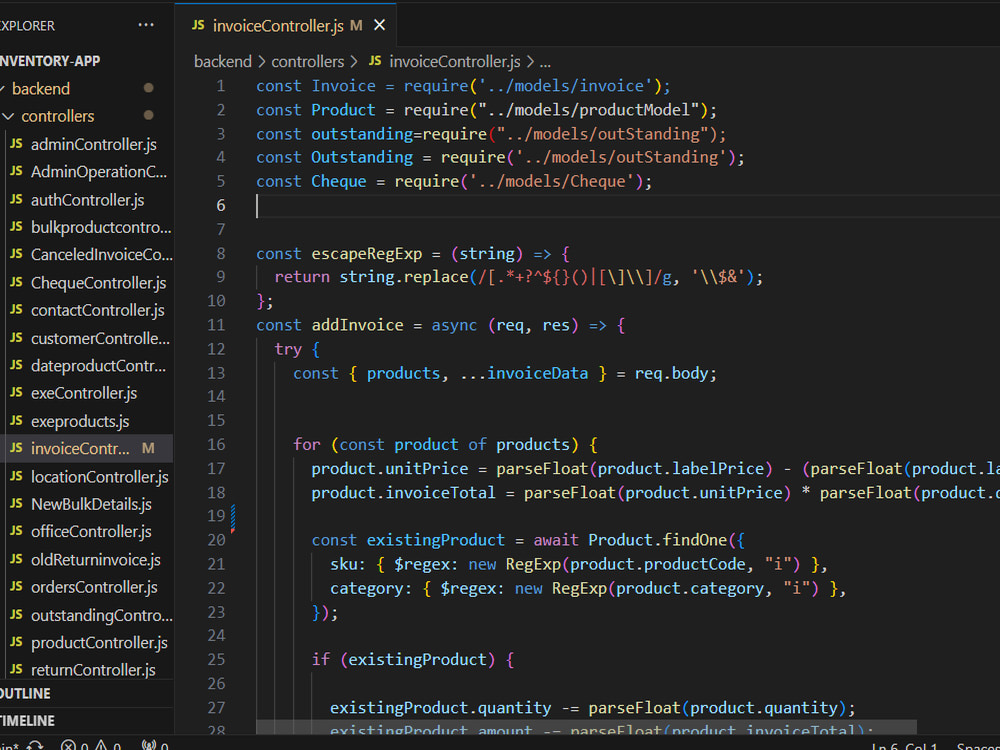1000x750 pixels.
Task: Open authController.js in the explorer
Action: [87, 200]
